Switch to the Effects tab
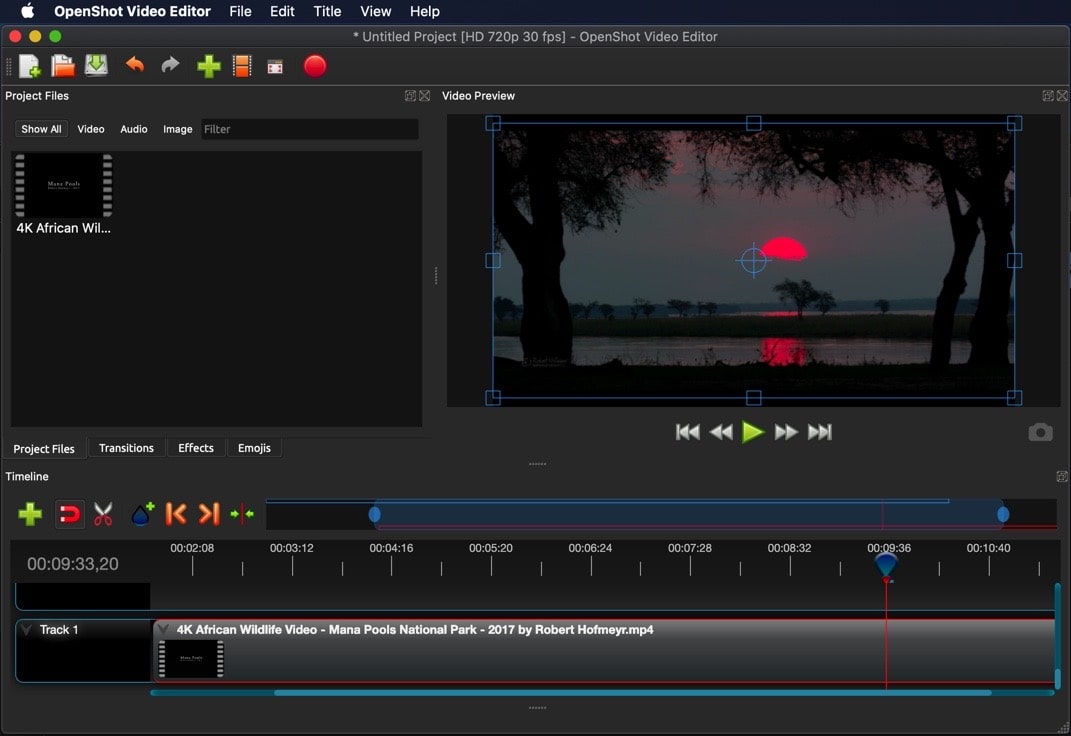The image size is (1071, 736). click(196, 448)
